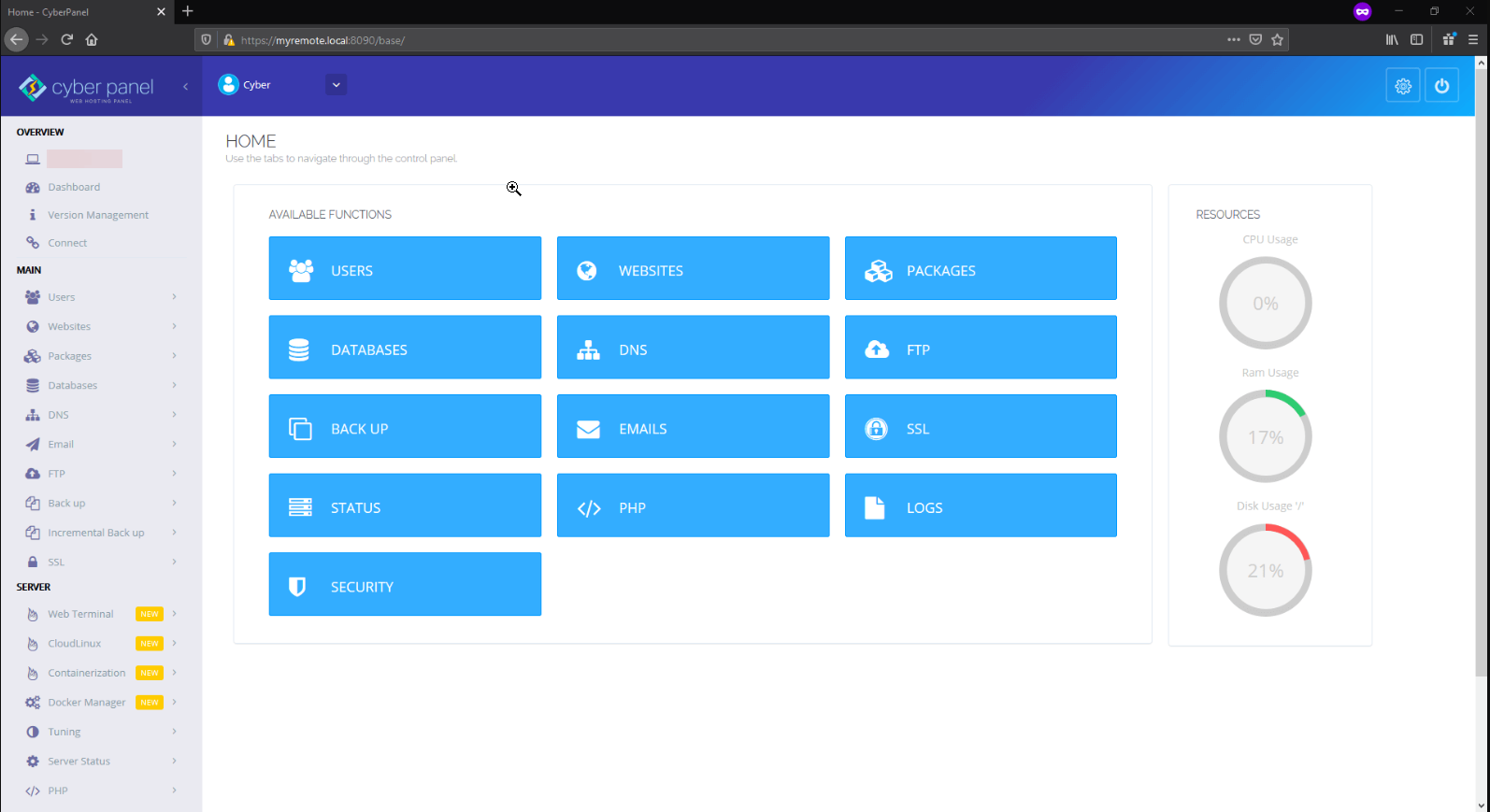Viewport: 1490px width, 812px height.
Task: Open the page actions three-dot menu
Action: coord(1234,39)
